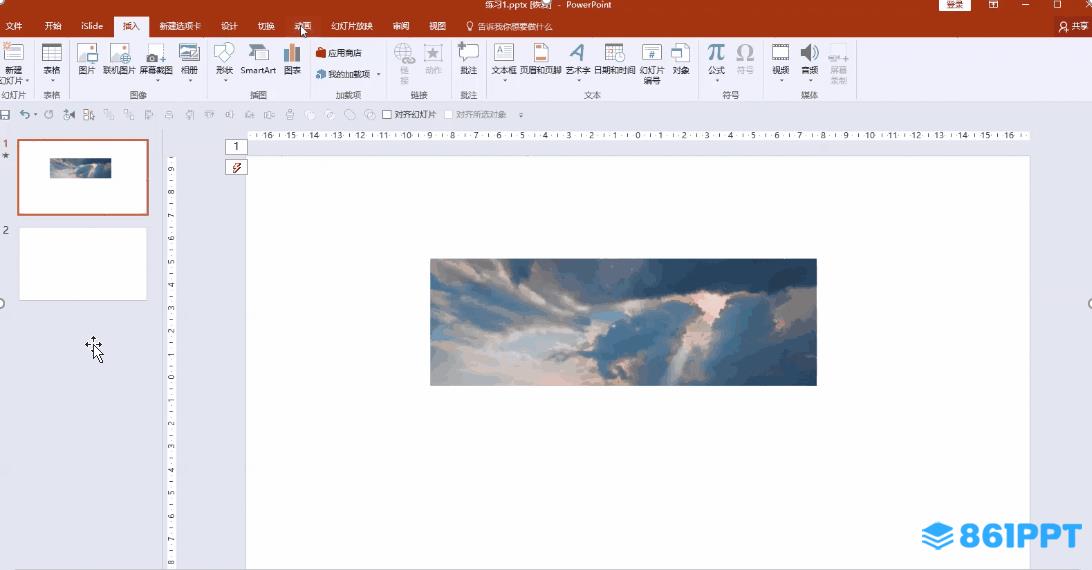Toggle the 对齐幻灯片 checkbox
1092x570 pixels.
pos(387,114)
